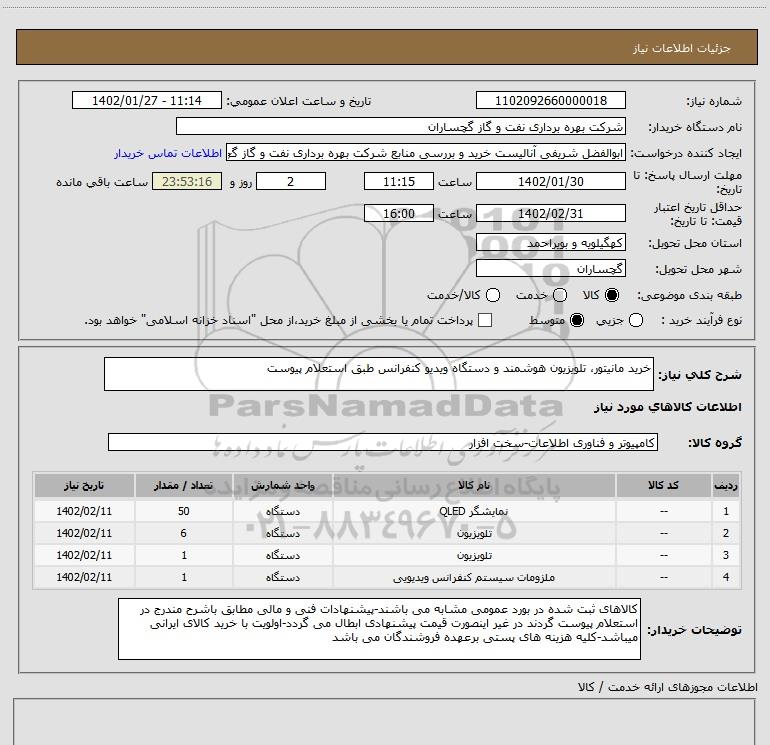
Task: Click the deadline time field 11:15
Action: point(399,181)
